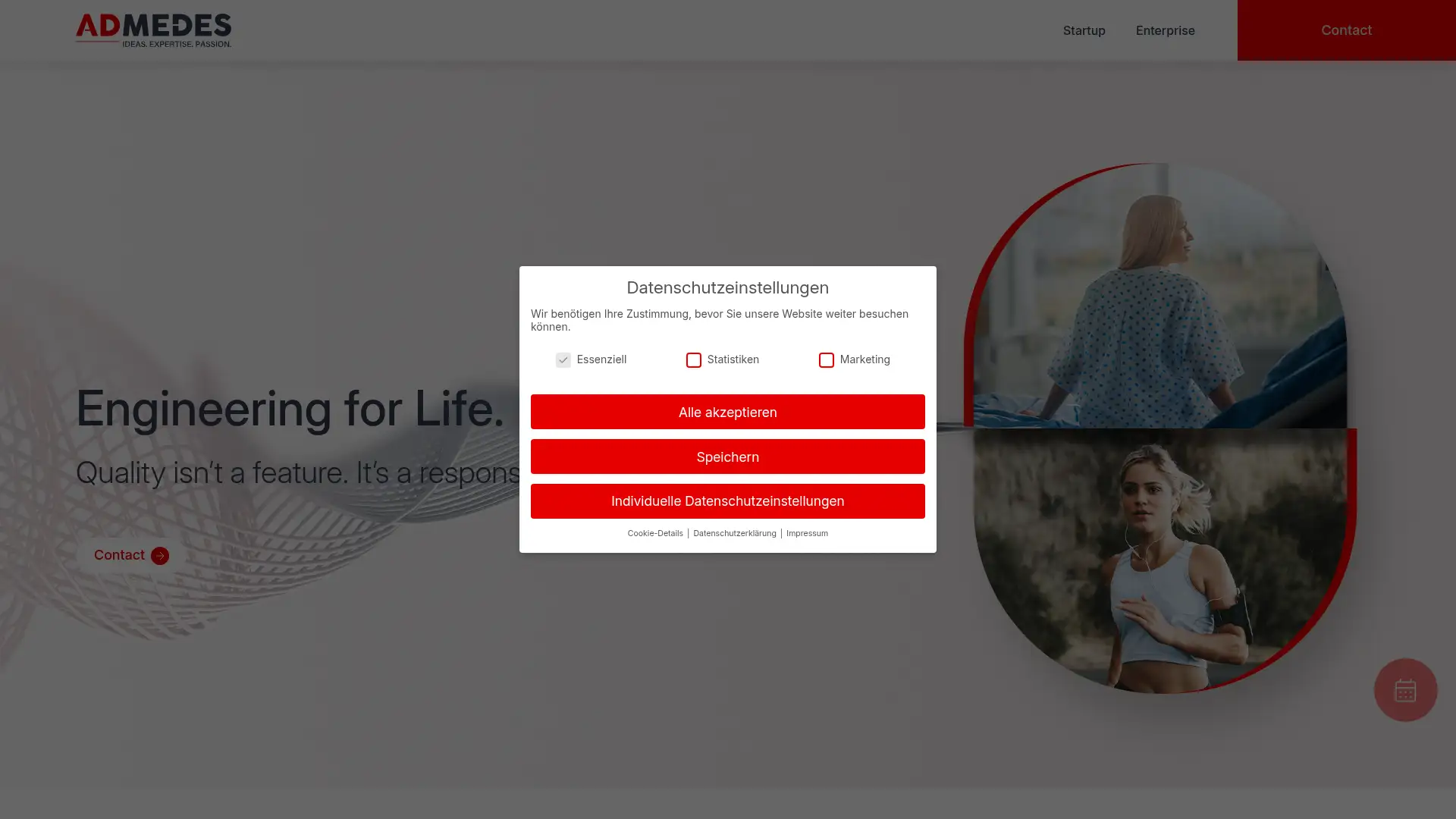Image resolution: width=1456 pixels, height=819 pixels.
Task: Open Individuelle Datenschutzeinstellungen
Action: (x=727, y=500)
